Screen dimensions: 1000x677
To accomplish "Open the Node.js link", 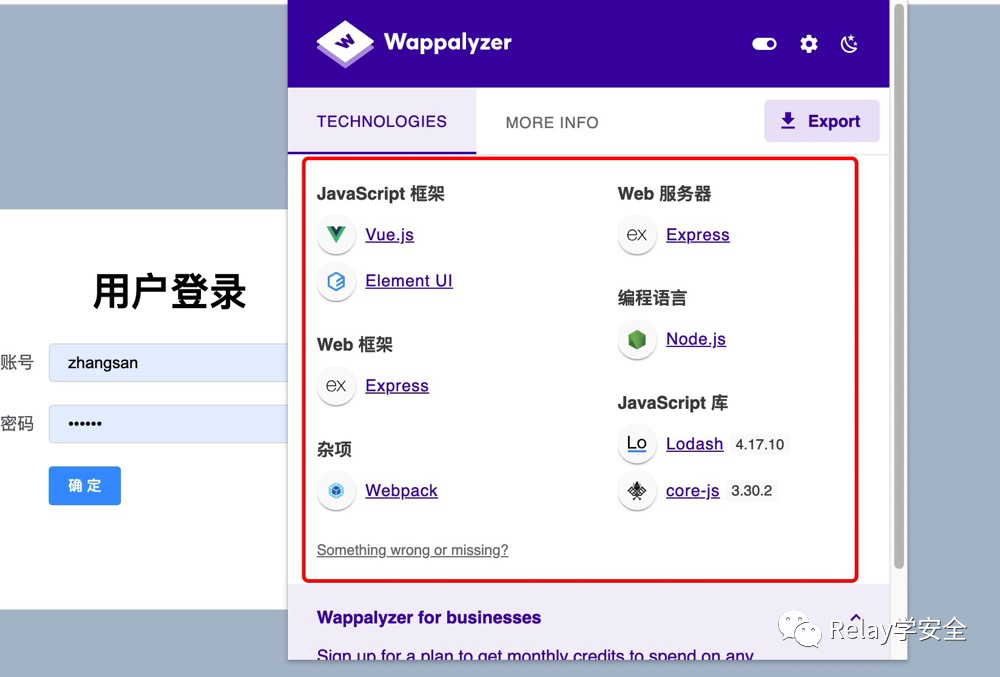I will pos(696,338).
